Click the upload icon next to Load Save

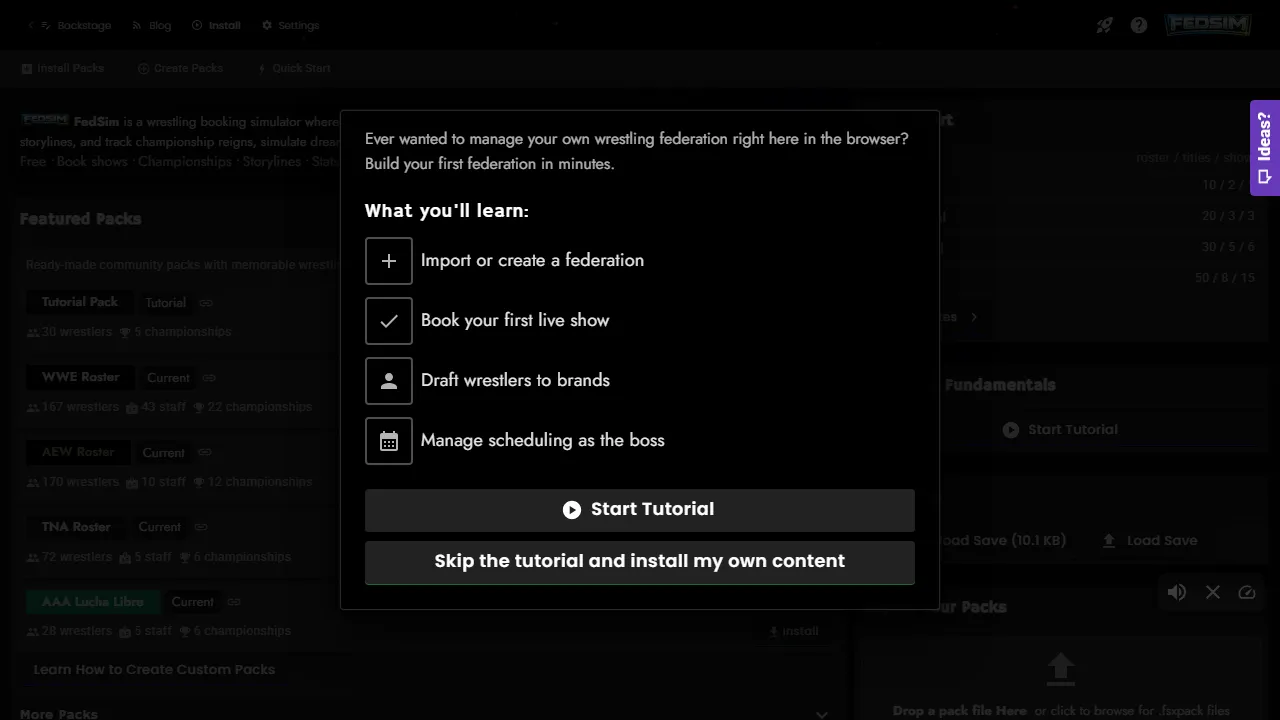pos(1109,540)
